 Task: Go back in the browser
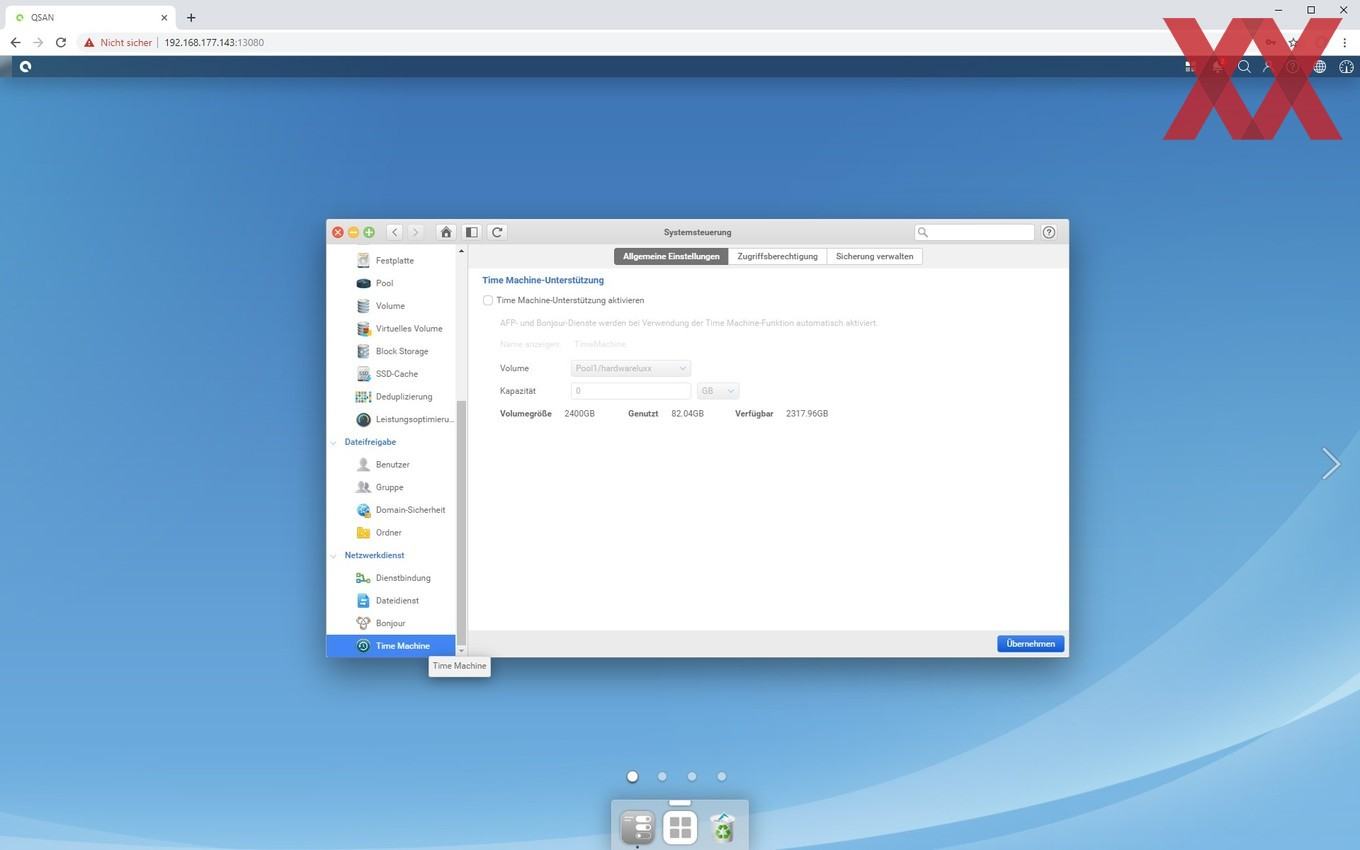click(x=15, y=43)
